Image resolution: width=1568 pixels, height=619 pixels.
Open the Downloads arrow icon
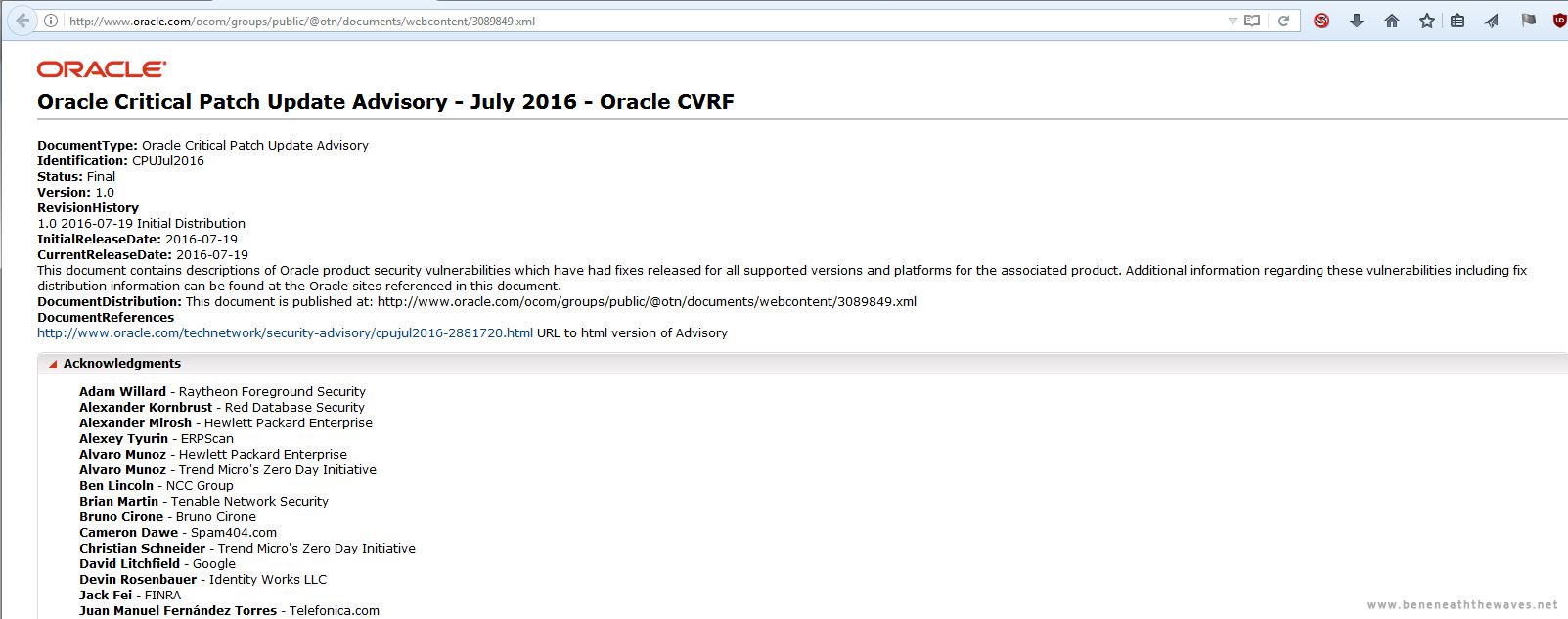(x=1357, y=21)
